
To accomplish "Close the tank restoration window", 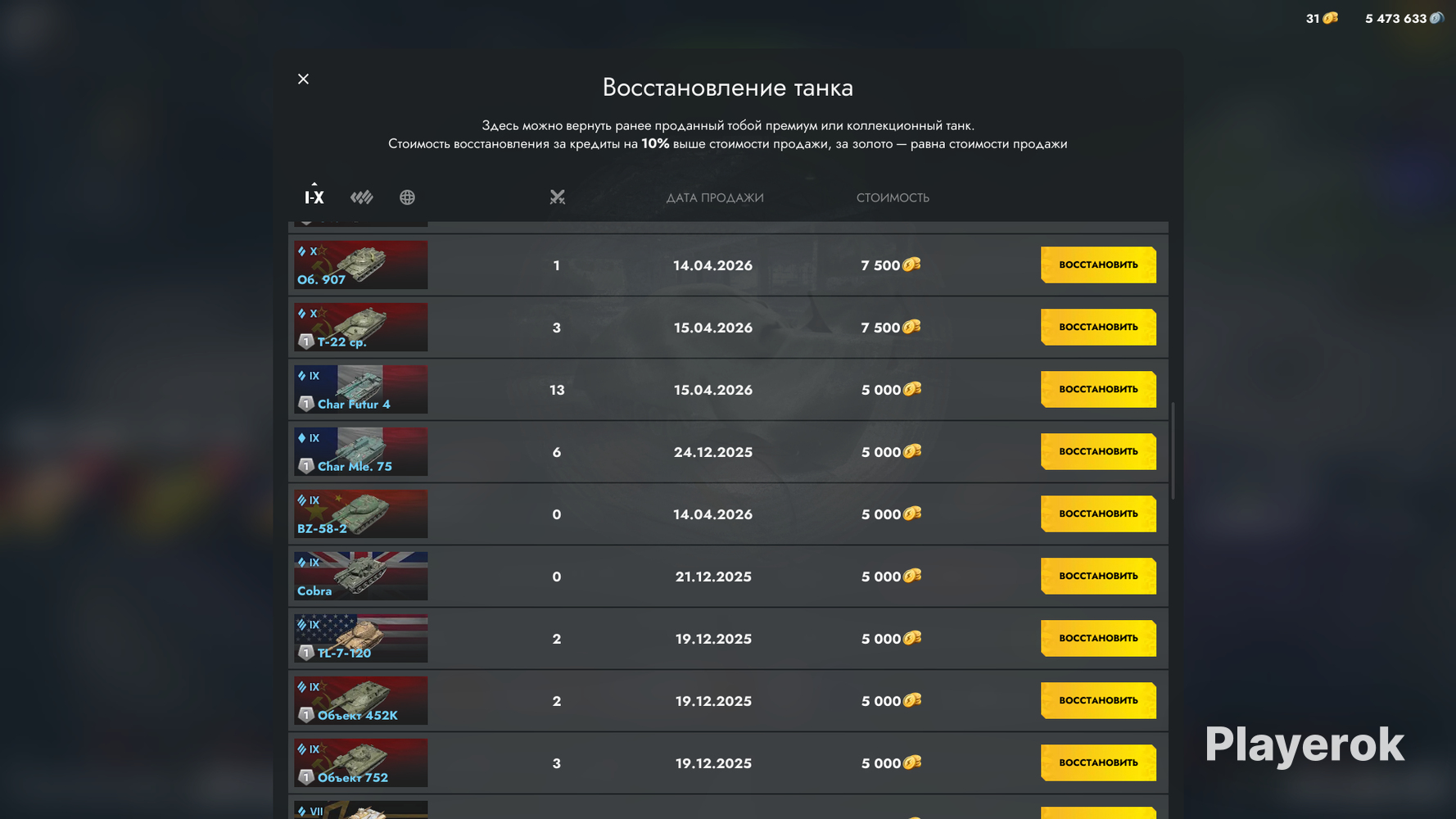I will (303, 79).
